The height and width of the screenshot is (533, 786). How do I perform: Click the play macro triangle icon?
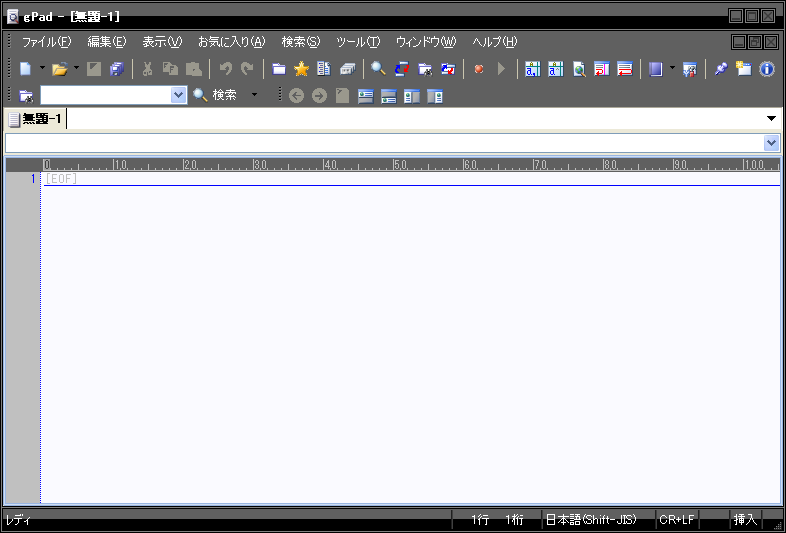(x=502, y=69)
